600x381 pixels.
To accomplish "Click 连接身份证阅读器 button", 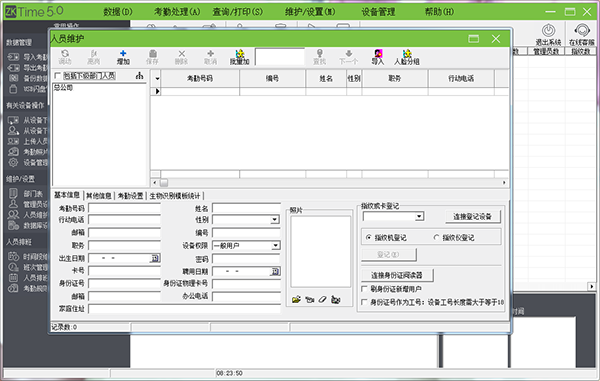I will coord(397,275).
